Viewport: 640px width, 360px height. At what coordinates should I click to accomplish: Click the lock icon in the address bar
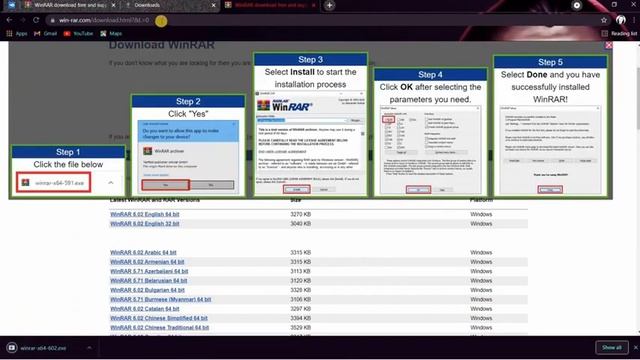(x=53, y=20)
